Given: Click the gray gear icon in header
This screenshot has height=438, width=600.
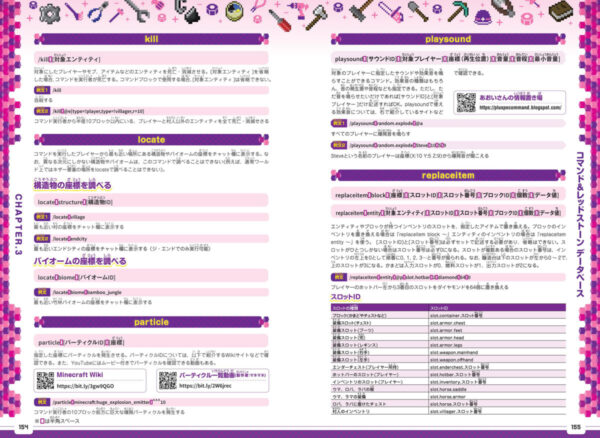Looking at the screenshot, I should click(x=50, y=13).
